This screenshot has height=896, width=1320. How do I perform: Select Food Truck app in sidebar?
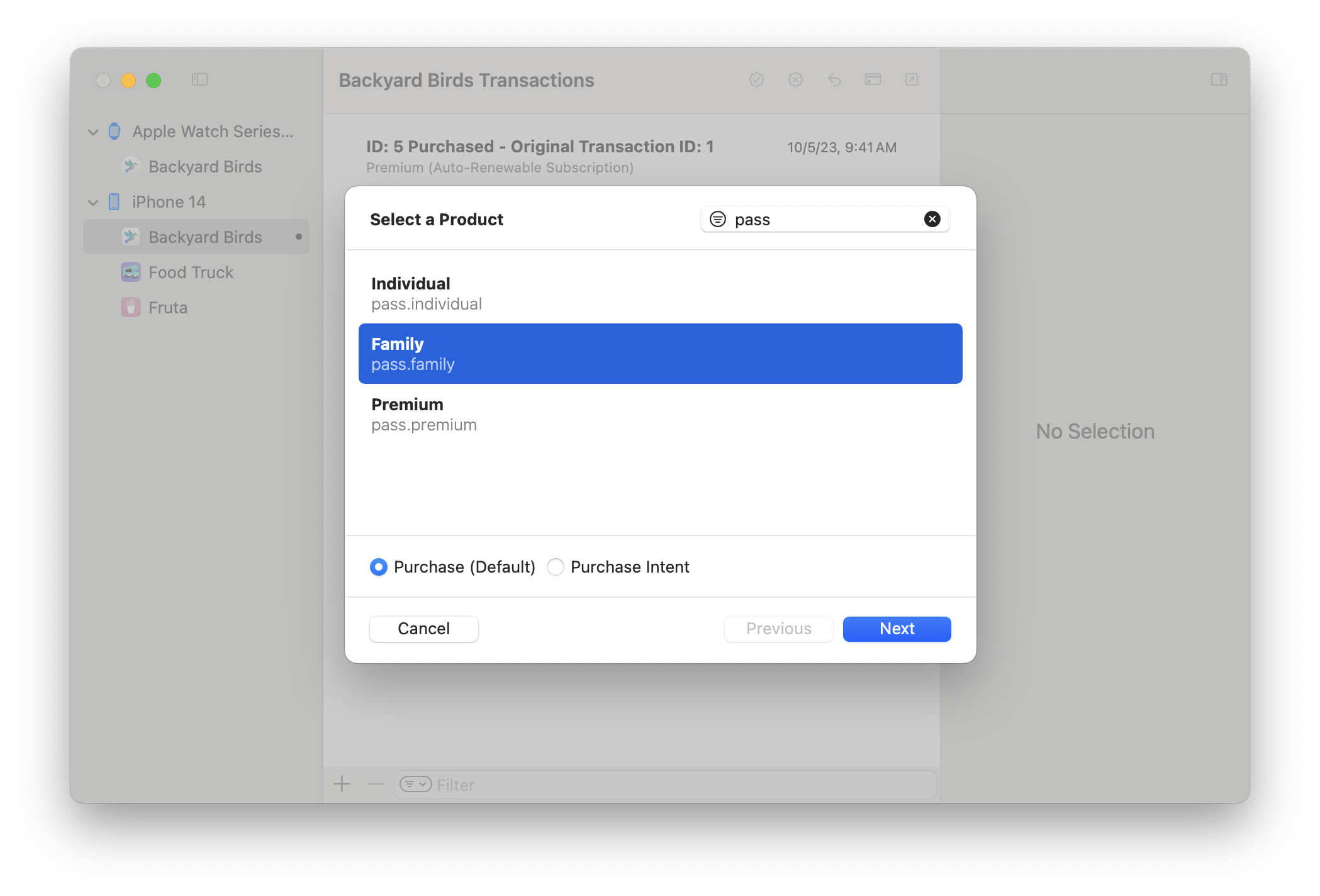coord(191,272)
